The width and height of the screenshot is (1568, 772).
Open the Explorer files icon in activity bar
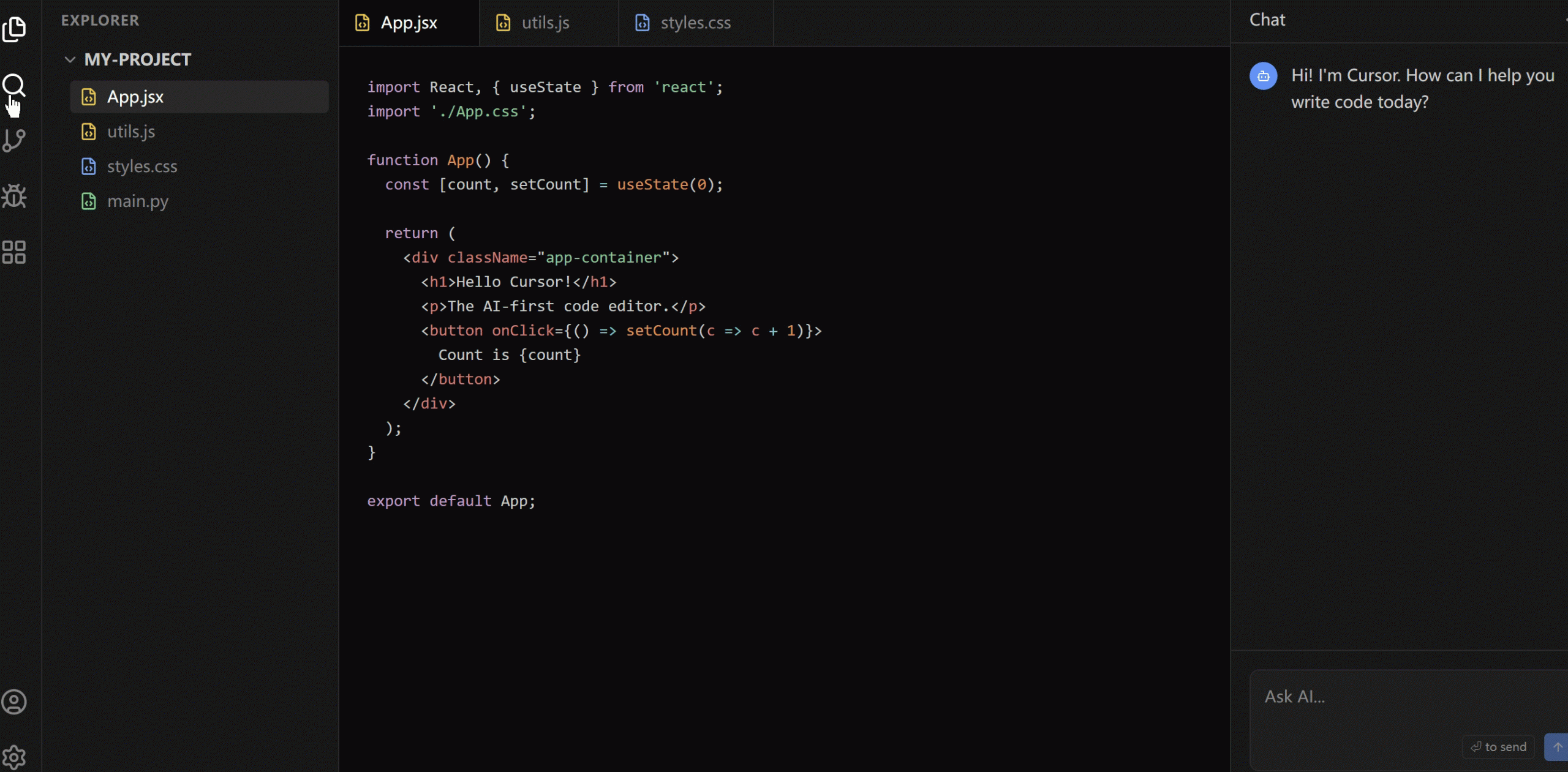(14, 29)
